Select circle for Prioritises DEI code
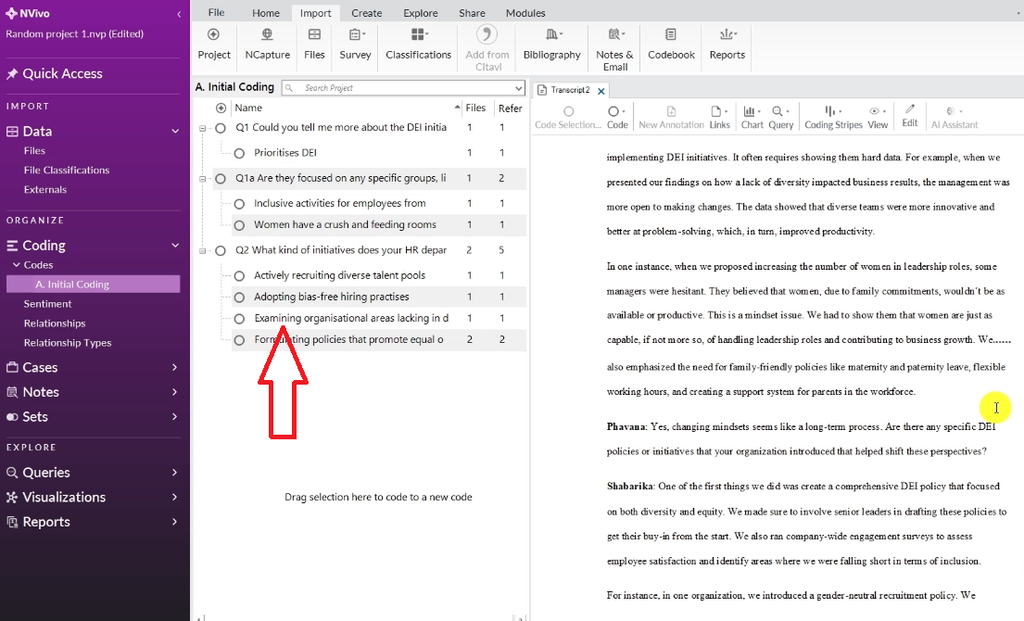Screen dimensions: 1024x621 [240, 153]
